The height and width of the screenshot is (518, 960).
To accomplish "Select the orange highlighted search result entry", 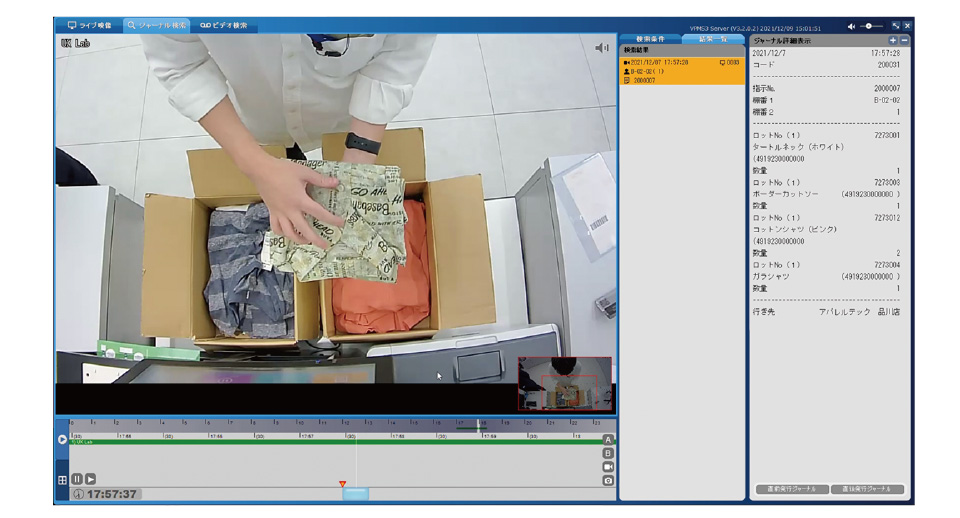I will click(681, 69).
